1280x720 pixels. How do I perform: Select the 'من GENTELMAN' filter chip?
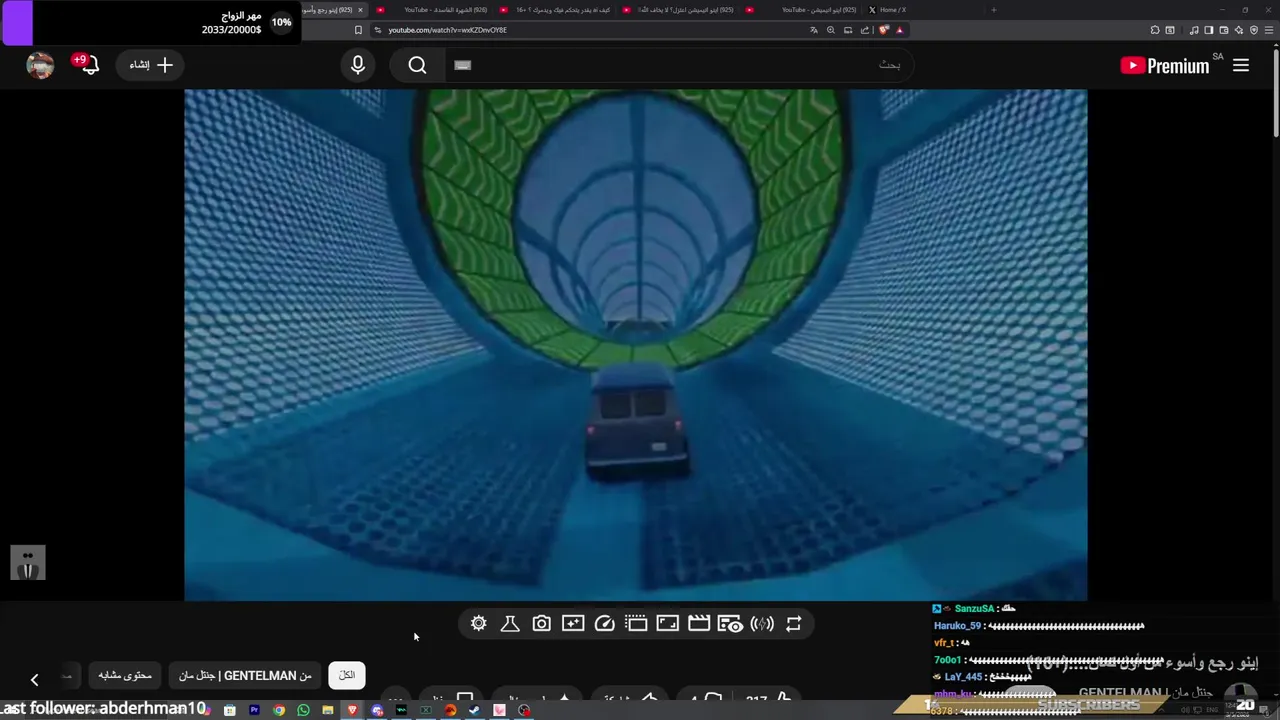coord(245,675)
